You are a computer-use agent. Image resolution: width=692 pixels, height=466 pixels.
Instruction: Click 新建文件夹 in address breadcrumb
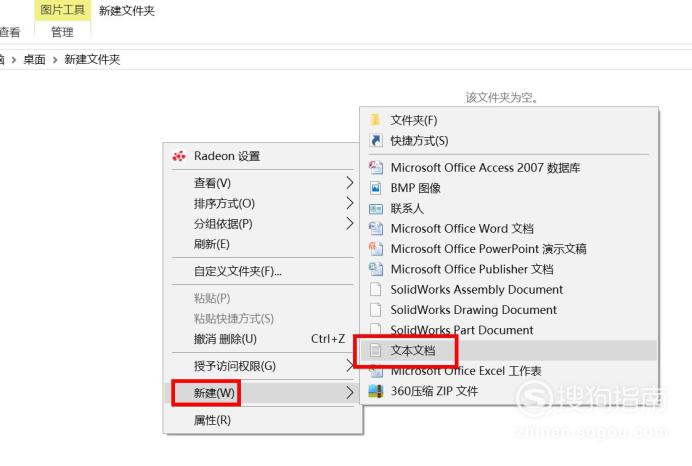[x=92, y=60]
